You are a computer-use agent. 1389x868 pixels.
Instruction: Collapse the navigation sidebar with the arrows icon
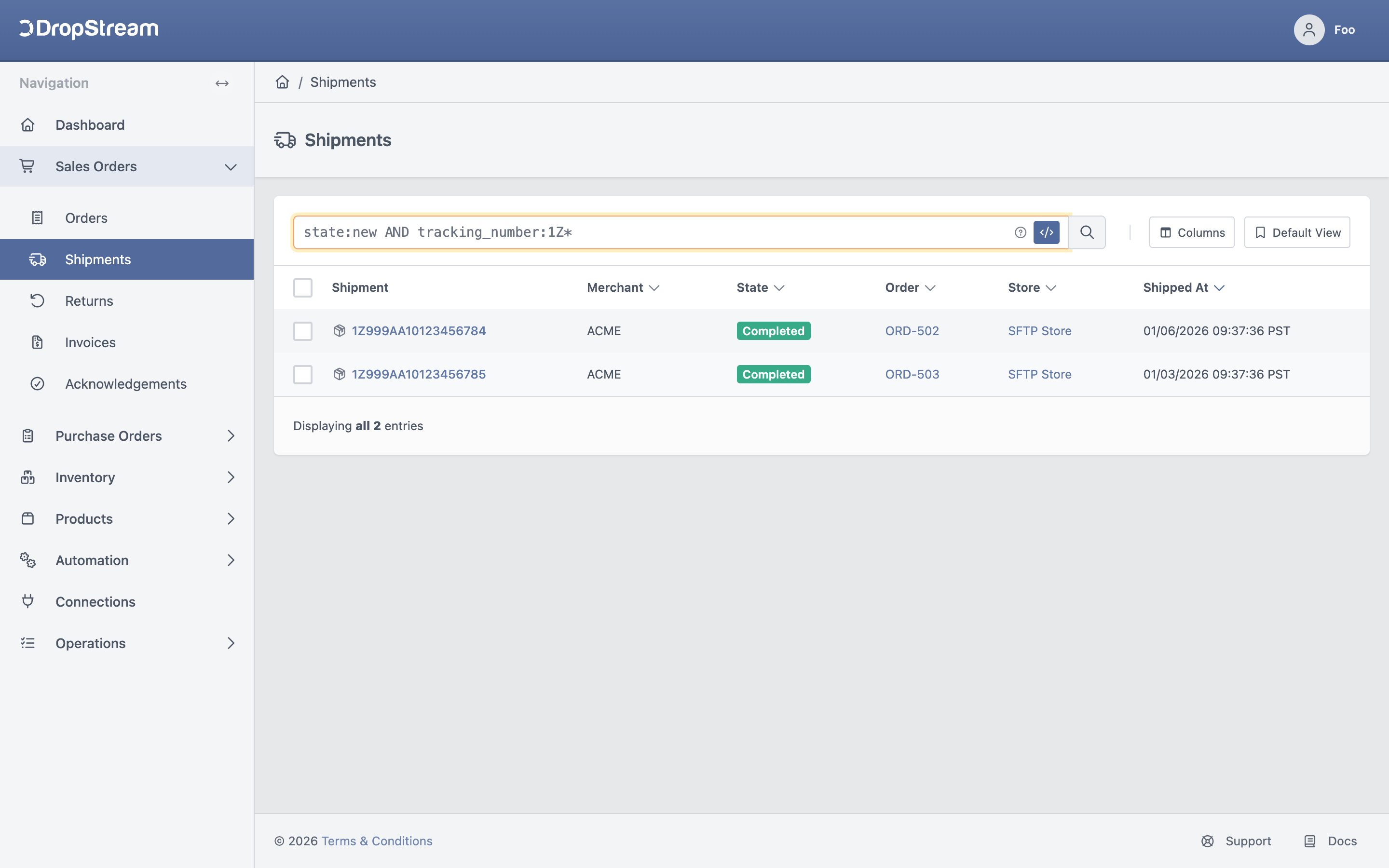click(x=222, y=83)
